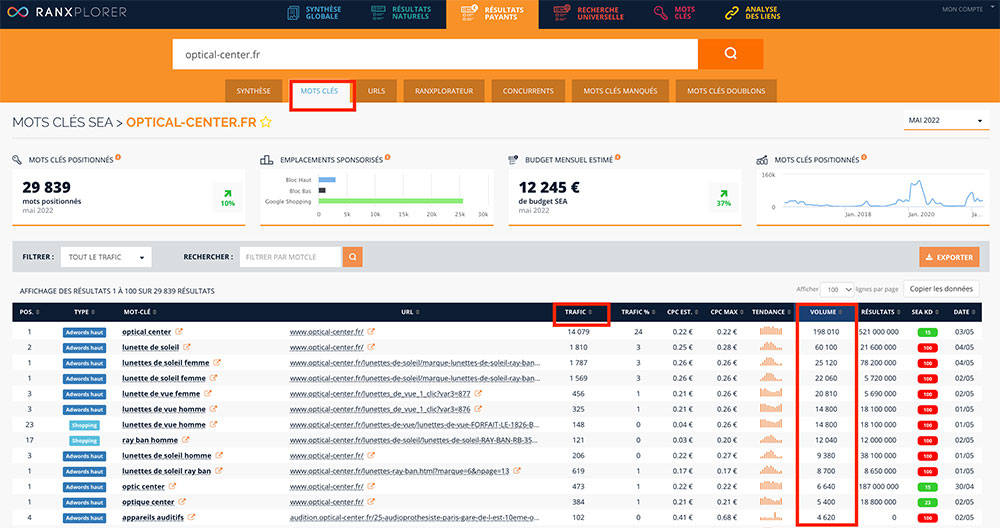This screenshot has width=1000, height=528.
Task: Open the 'Tout le trafic' filter dropdown
Action: 106,257
